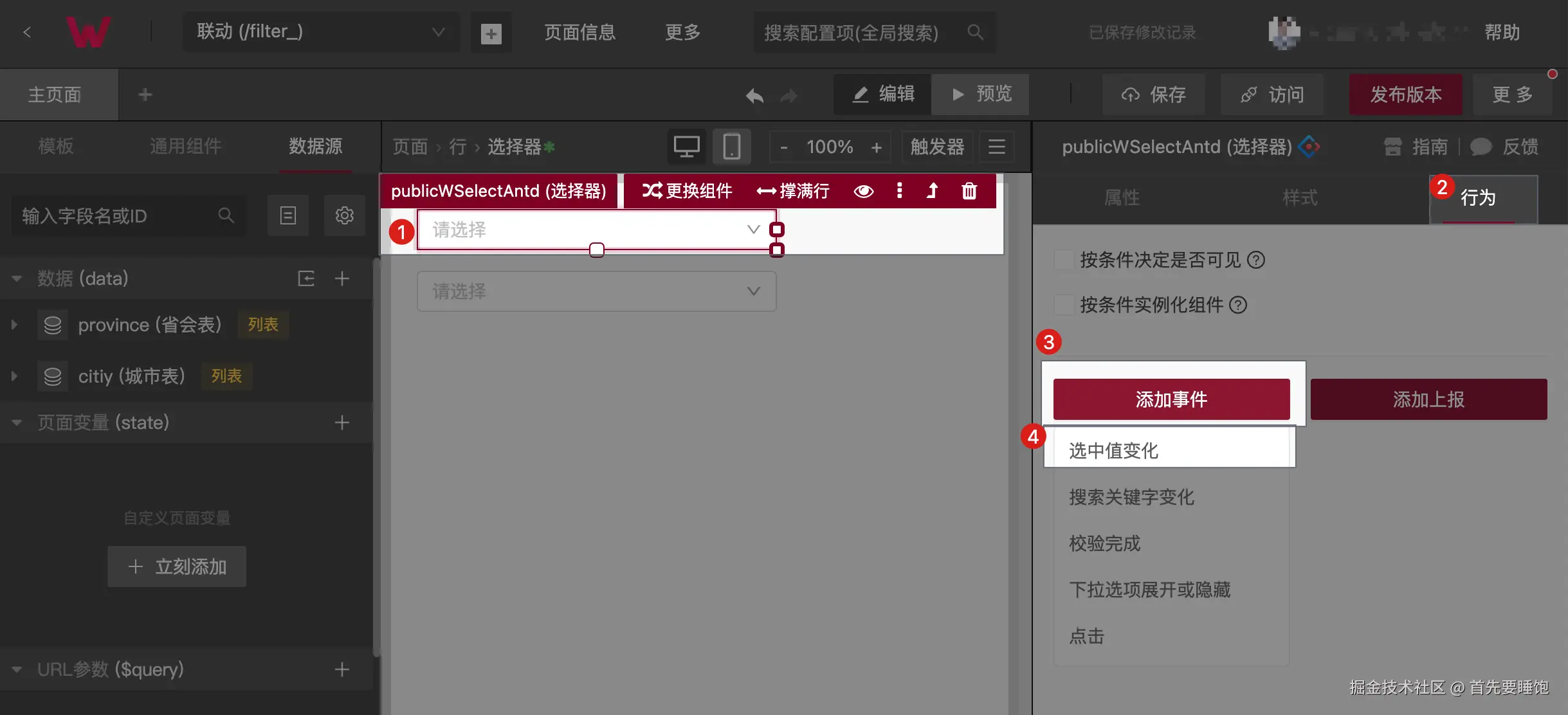Delete the selector component with trash icon
1568x715 pixels.
[969, 191]
